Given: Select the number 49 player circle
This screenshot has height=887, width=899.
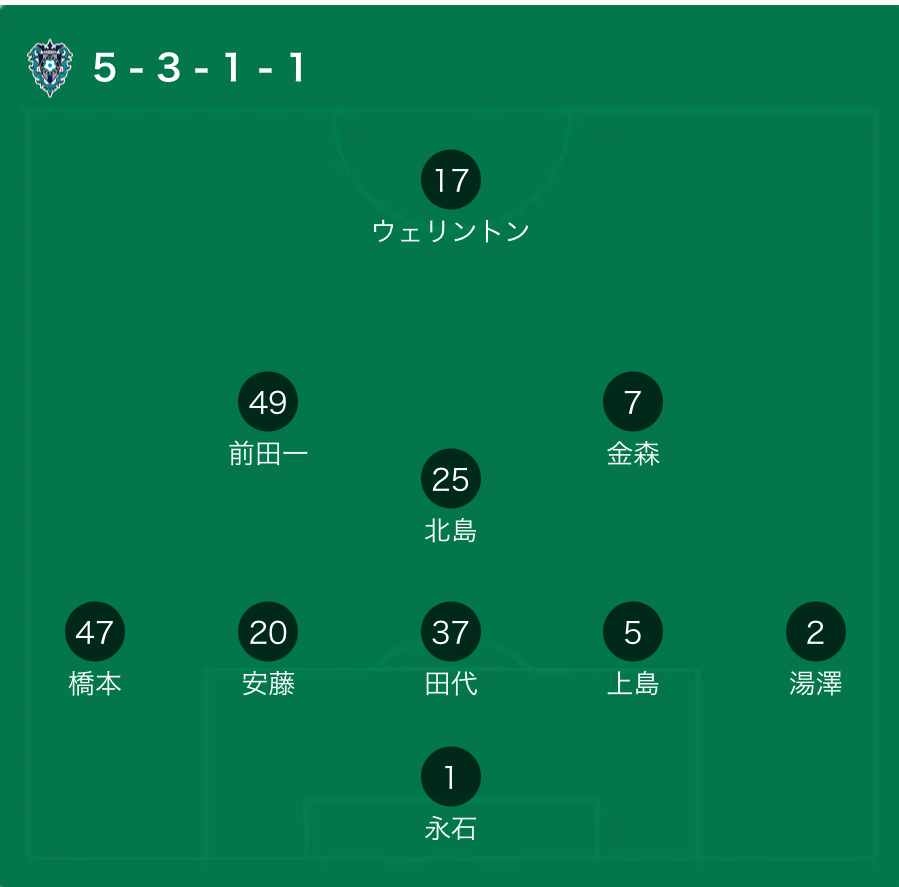Looking at the screenshot, I should click(x=268, y=402).
